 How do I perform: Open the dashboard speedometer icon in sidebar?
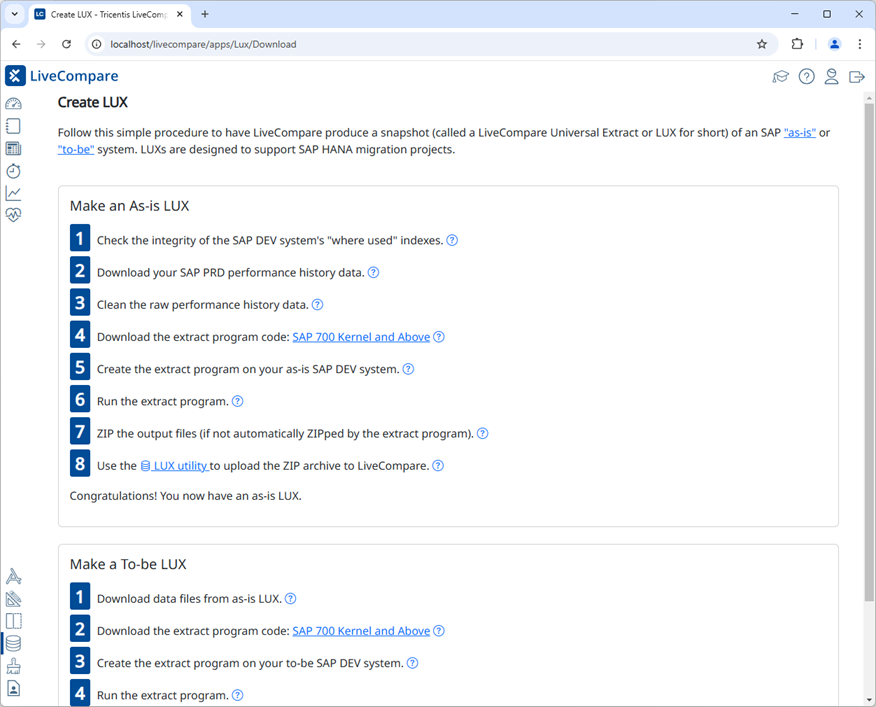[x=13, y=103]
